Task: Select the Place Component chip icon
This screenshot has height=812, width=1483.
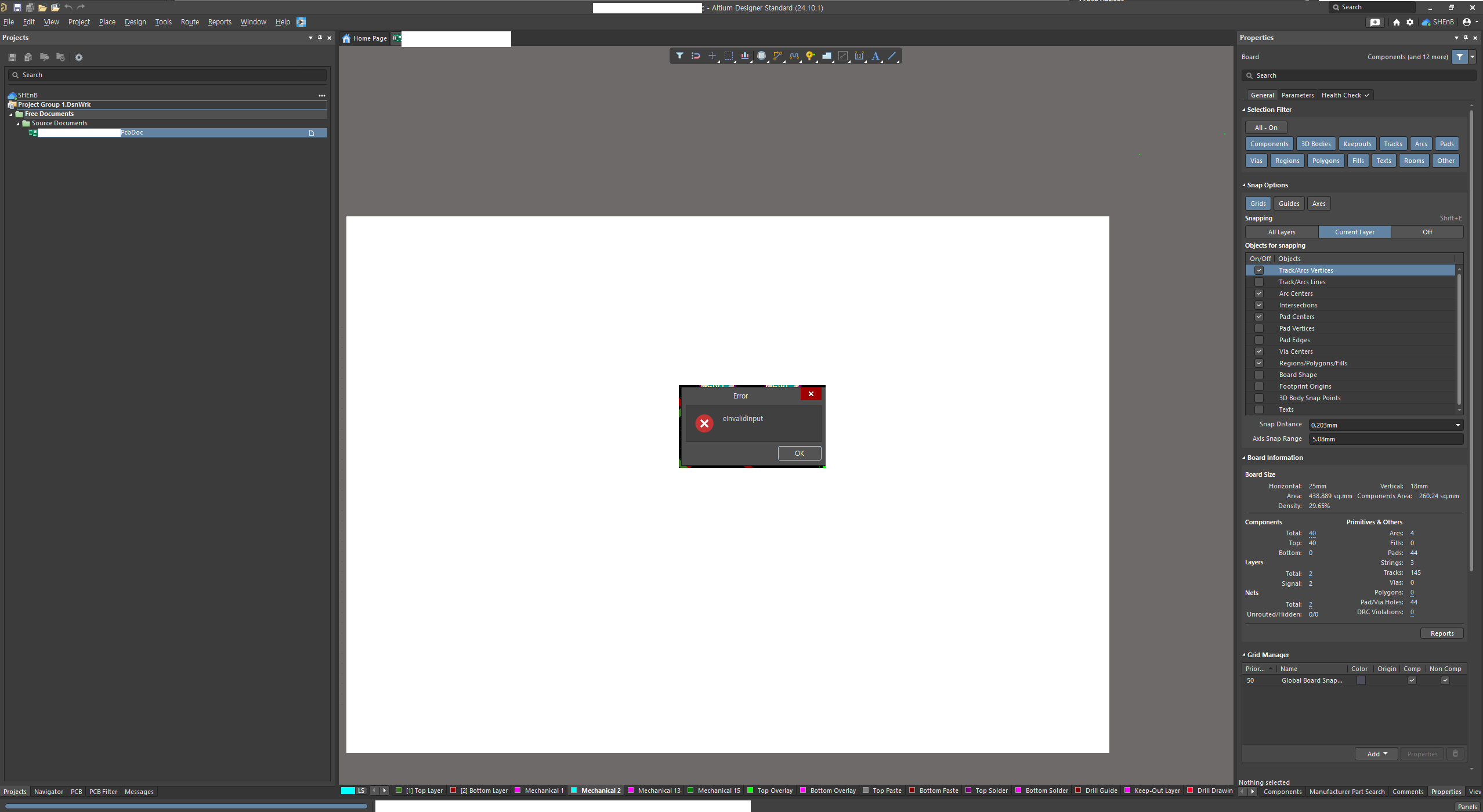Action: click(761, 56)
